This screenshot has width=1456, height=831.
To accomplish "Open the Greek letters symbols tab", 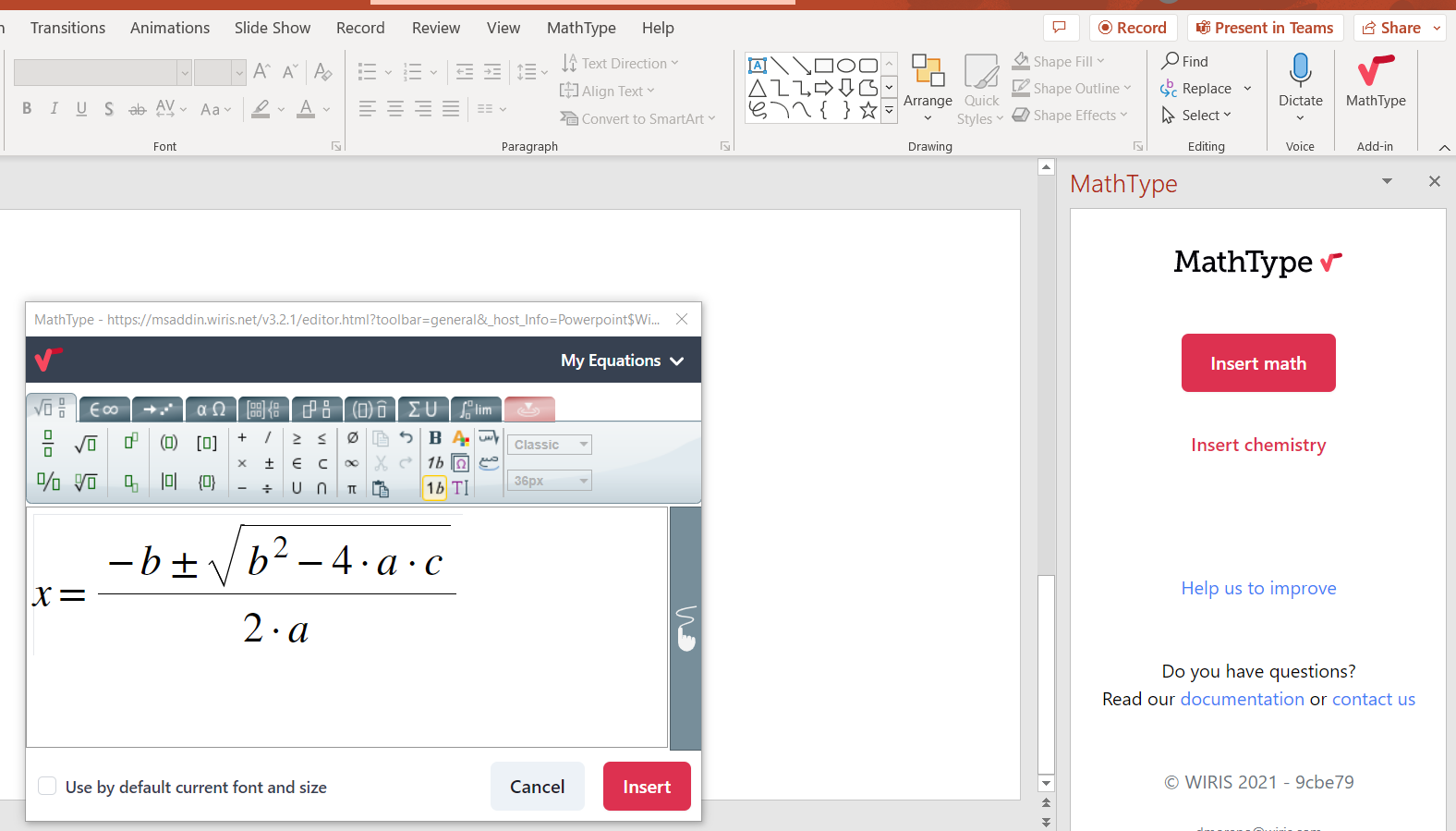I will tap(211, 409).
